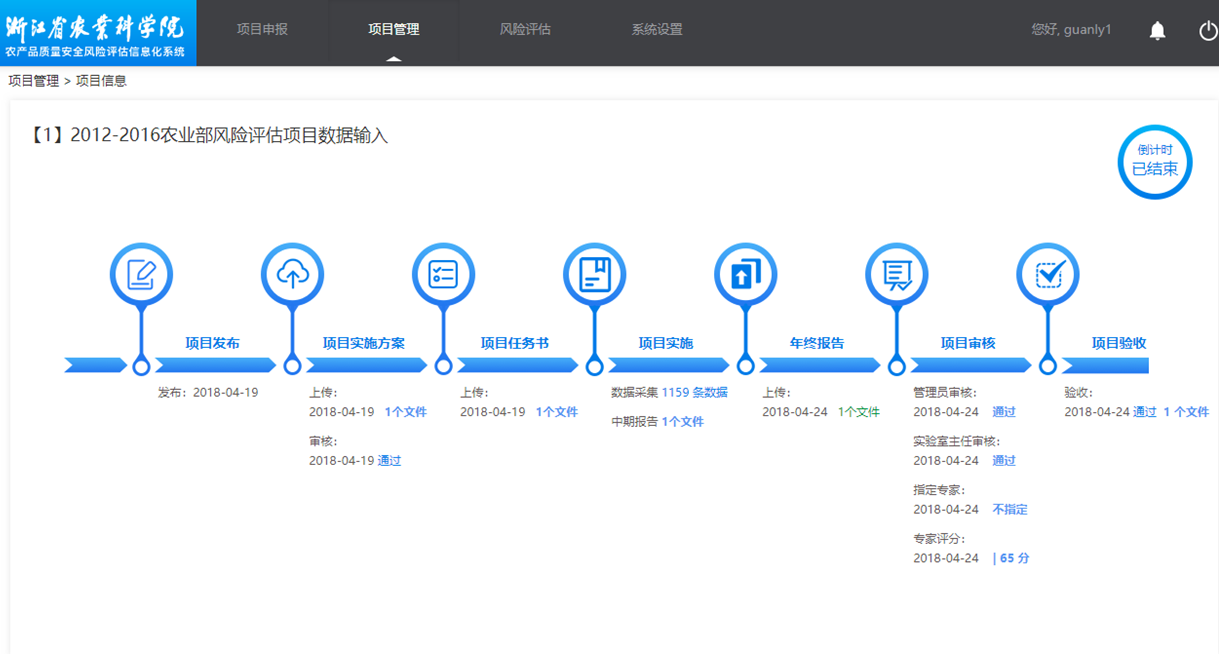Click the 项目实施方案 cloud upload icon
This screenshot has width=1219, height=654.
pos(292,274)
